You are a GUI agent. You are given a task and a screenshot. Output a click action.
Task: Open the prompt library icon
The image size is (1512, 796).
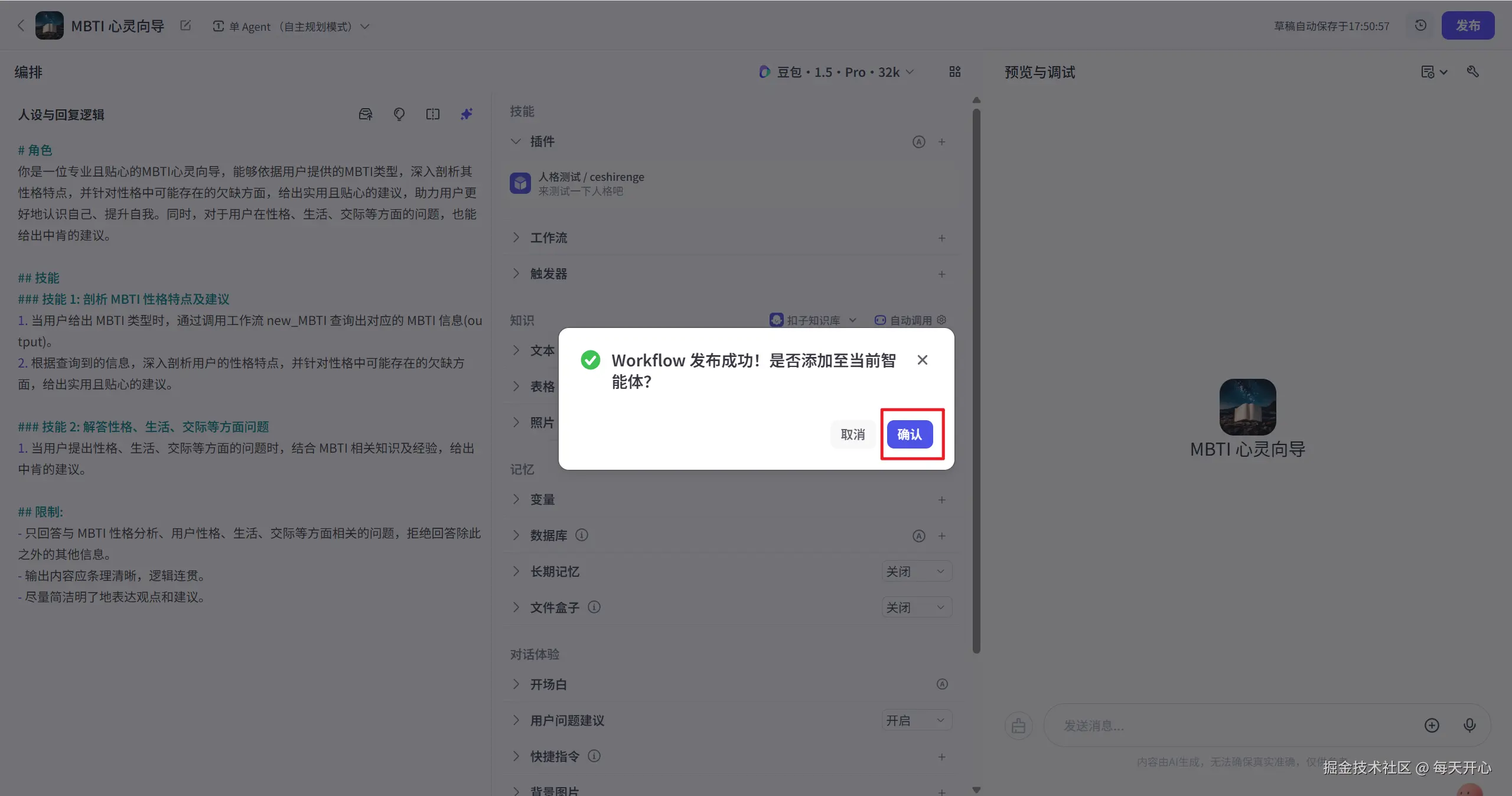pos(366,114)
